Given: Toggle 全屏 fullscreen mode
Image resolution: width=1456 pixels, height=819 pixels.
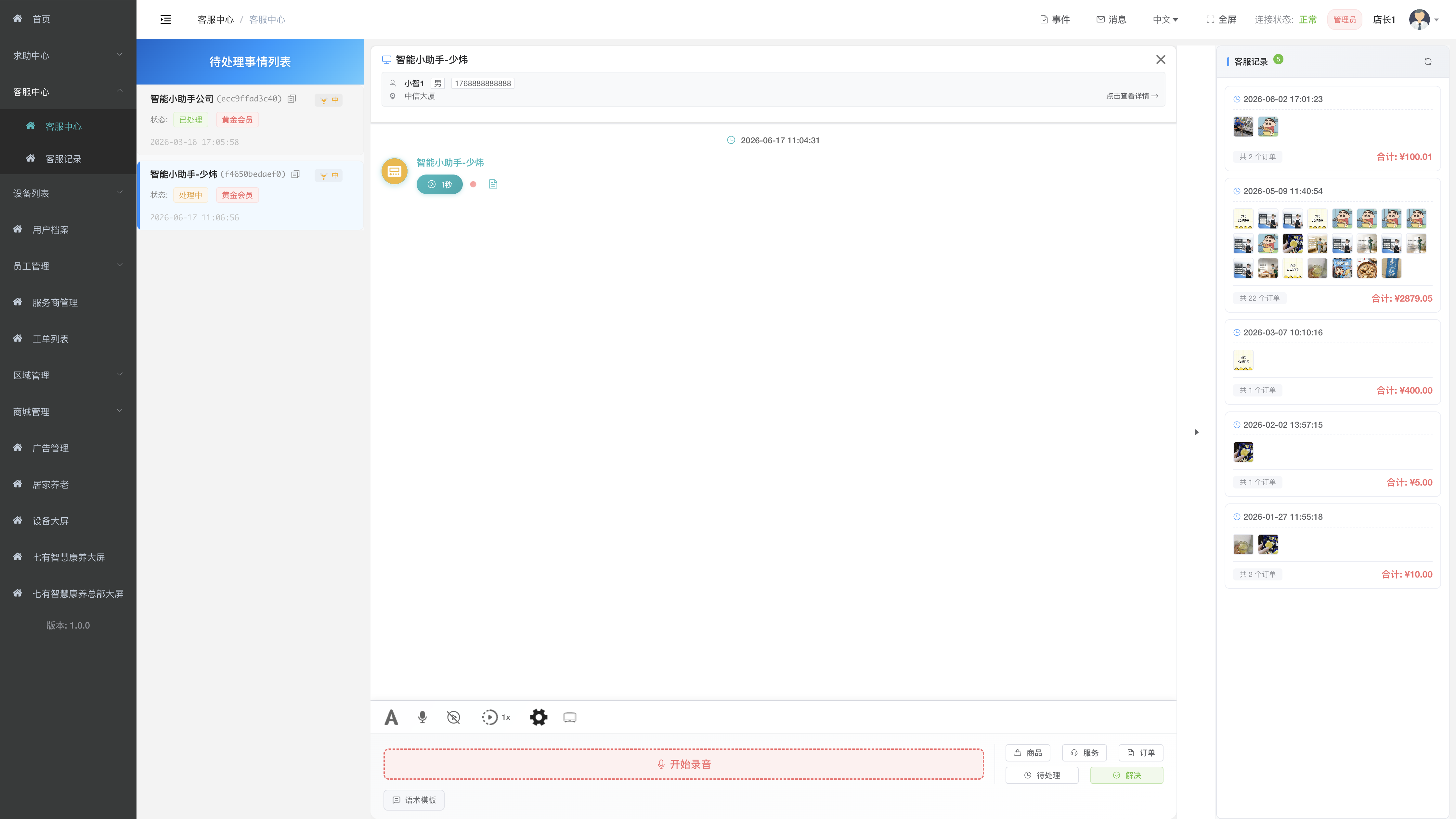Looking at the screenshot, I should 1221,20.
